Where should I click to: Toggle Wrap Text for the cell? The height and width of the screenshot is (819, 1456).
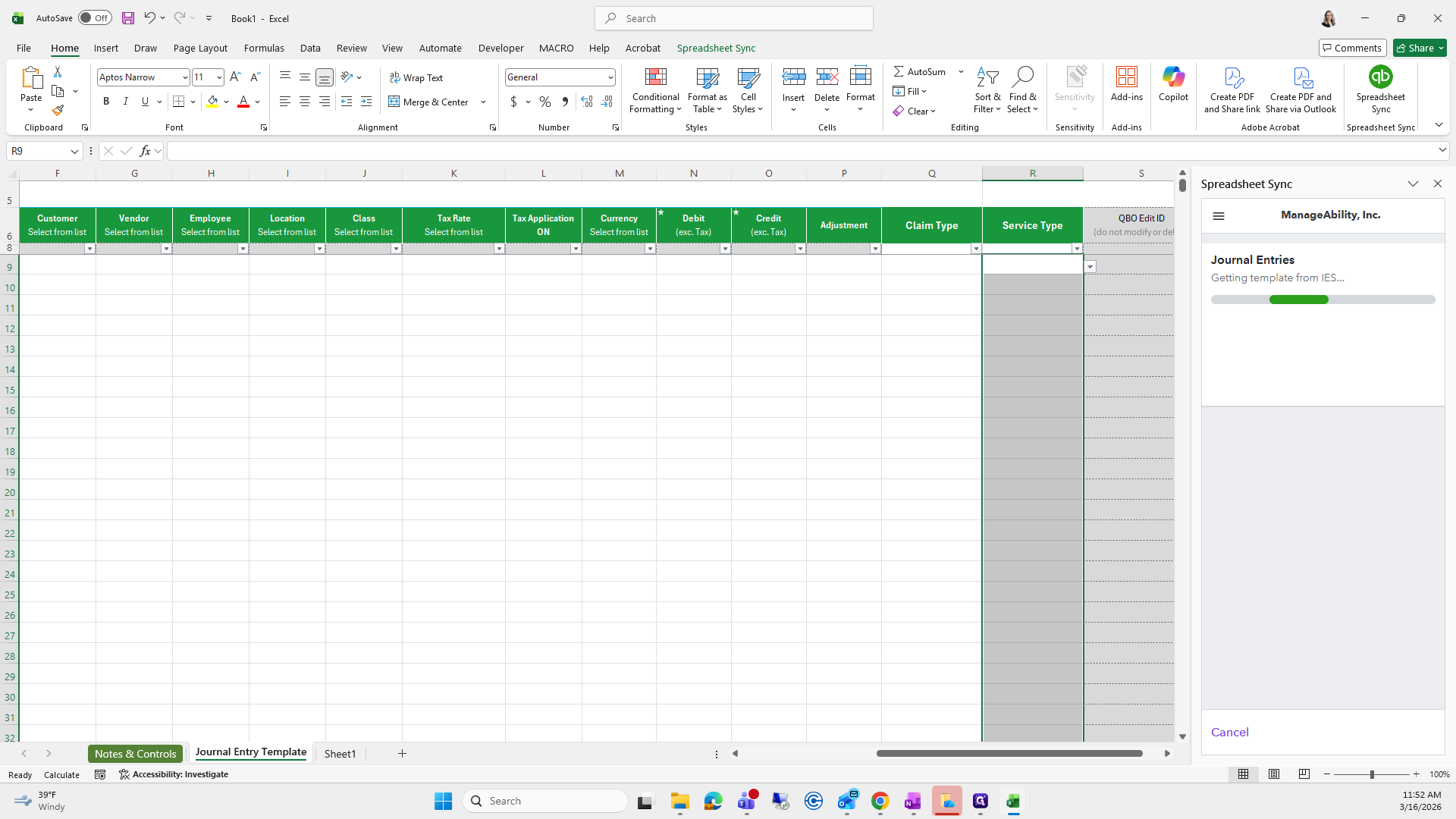(x=416, y=77)
